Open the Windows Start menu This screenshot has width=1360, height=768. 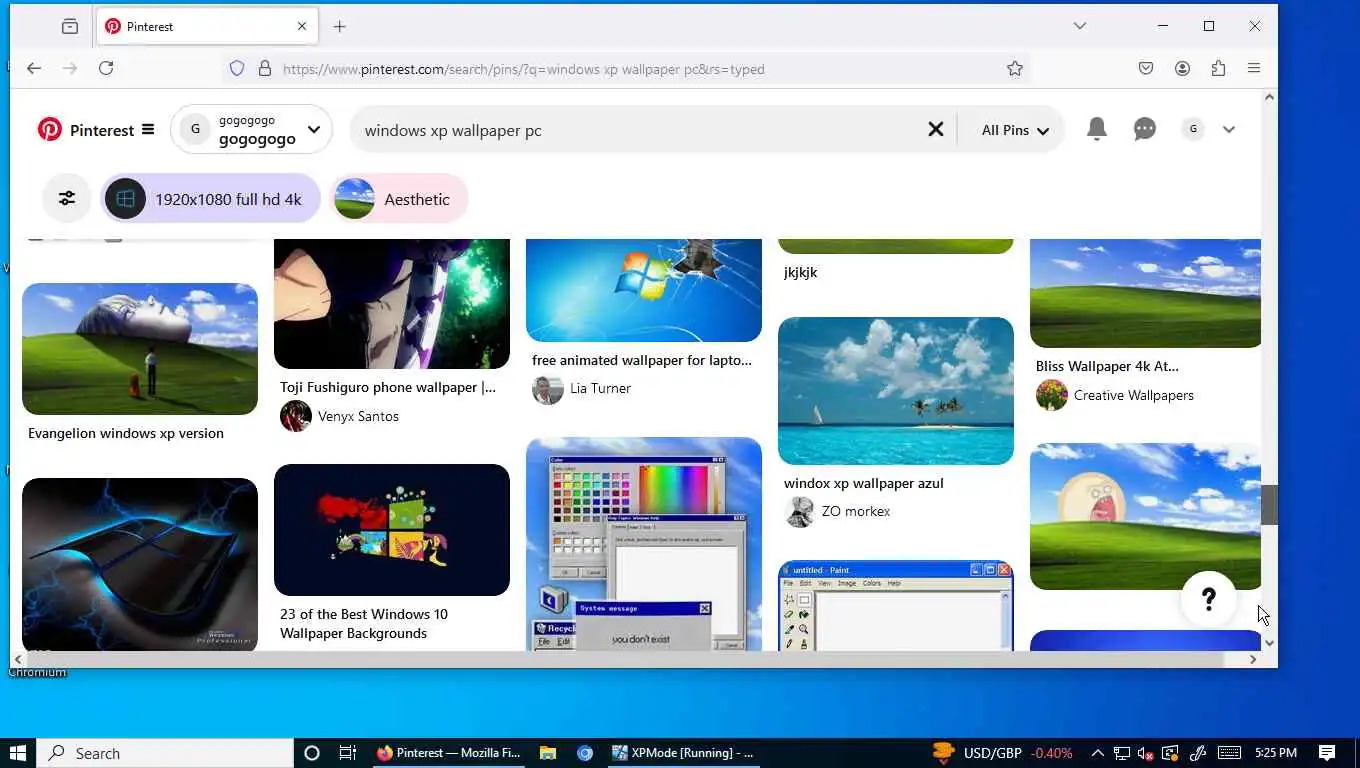click(x=18, y=753)
